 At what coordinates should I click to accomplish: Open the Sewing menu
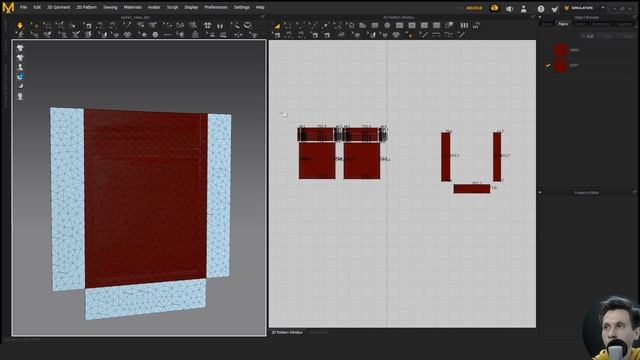110,7
